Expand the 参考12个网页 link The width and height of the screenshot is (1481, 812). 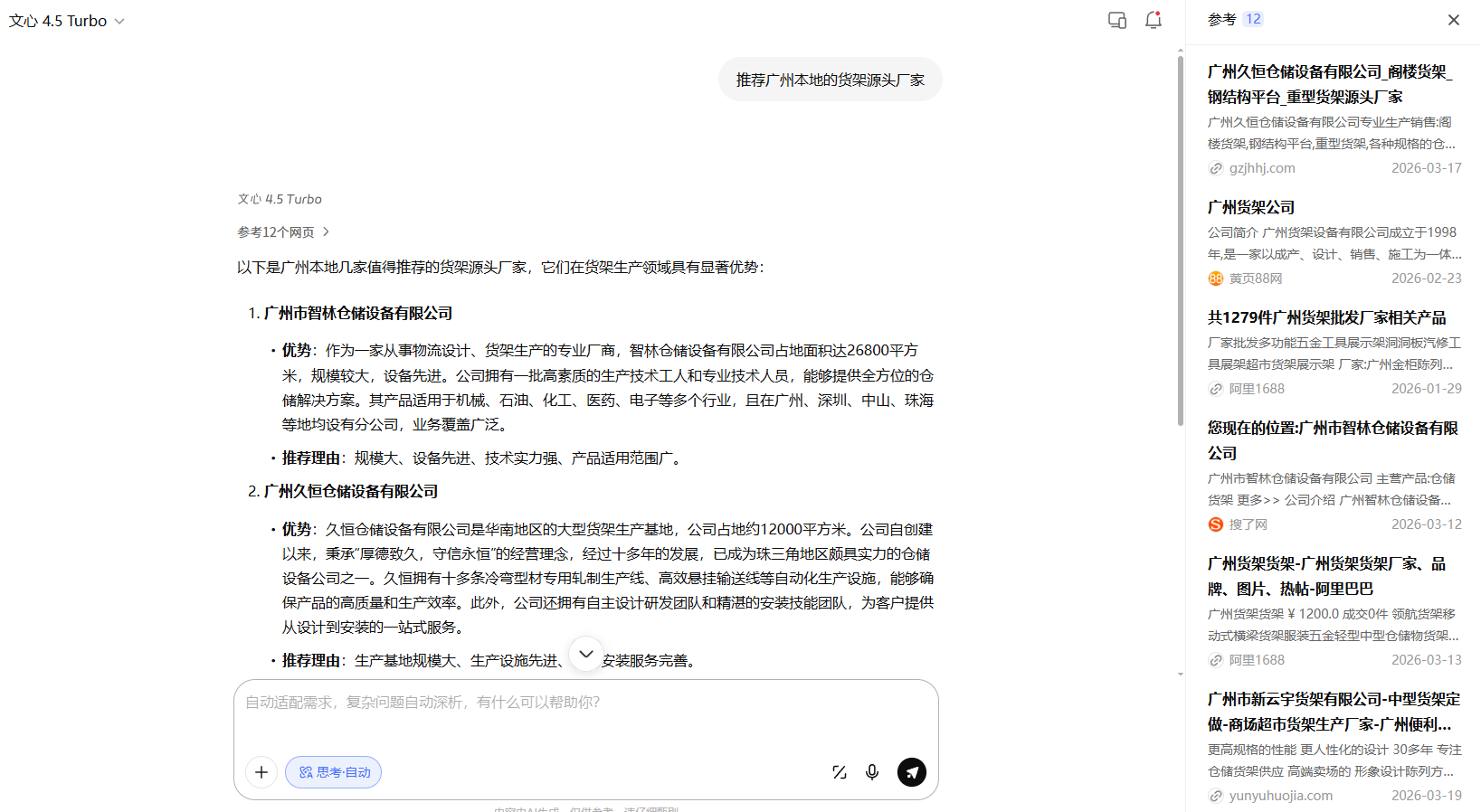(284, 232)
